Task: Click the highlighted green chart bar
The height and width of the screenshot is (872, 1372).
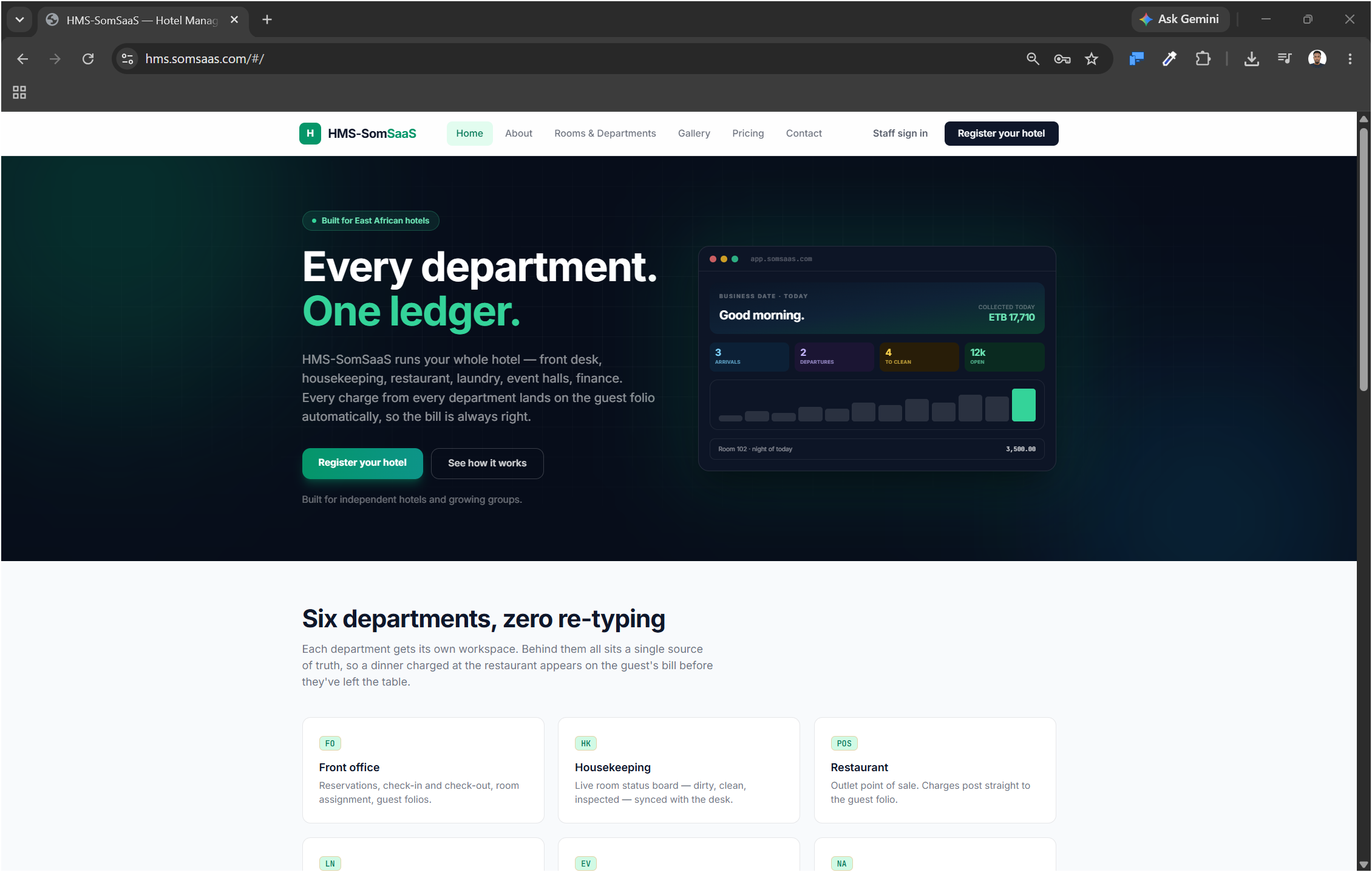Action: (x=1024, y=404)
